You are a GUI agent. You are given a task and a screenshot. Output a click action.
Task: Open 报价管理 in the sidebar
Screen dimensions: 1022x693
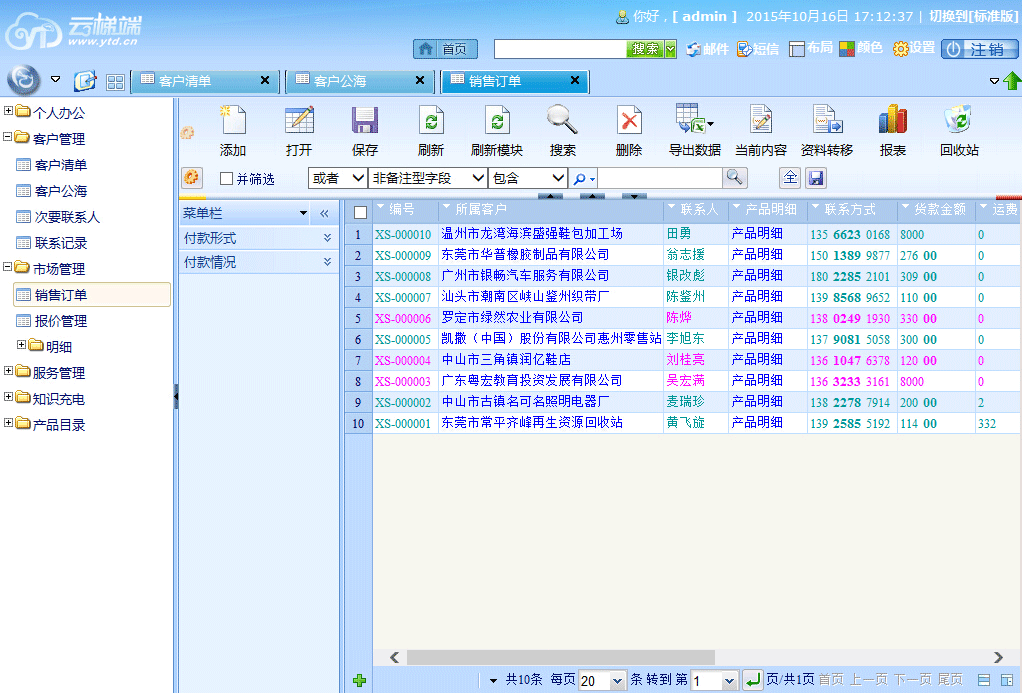coord(61,321)
